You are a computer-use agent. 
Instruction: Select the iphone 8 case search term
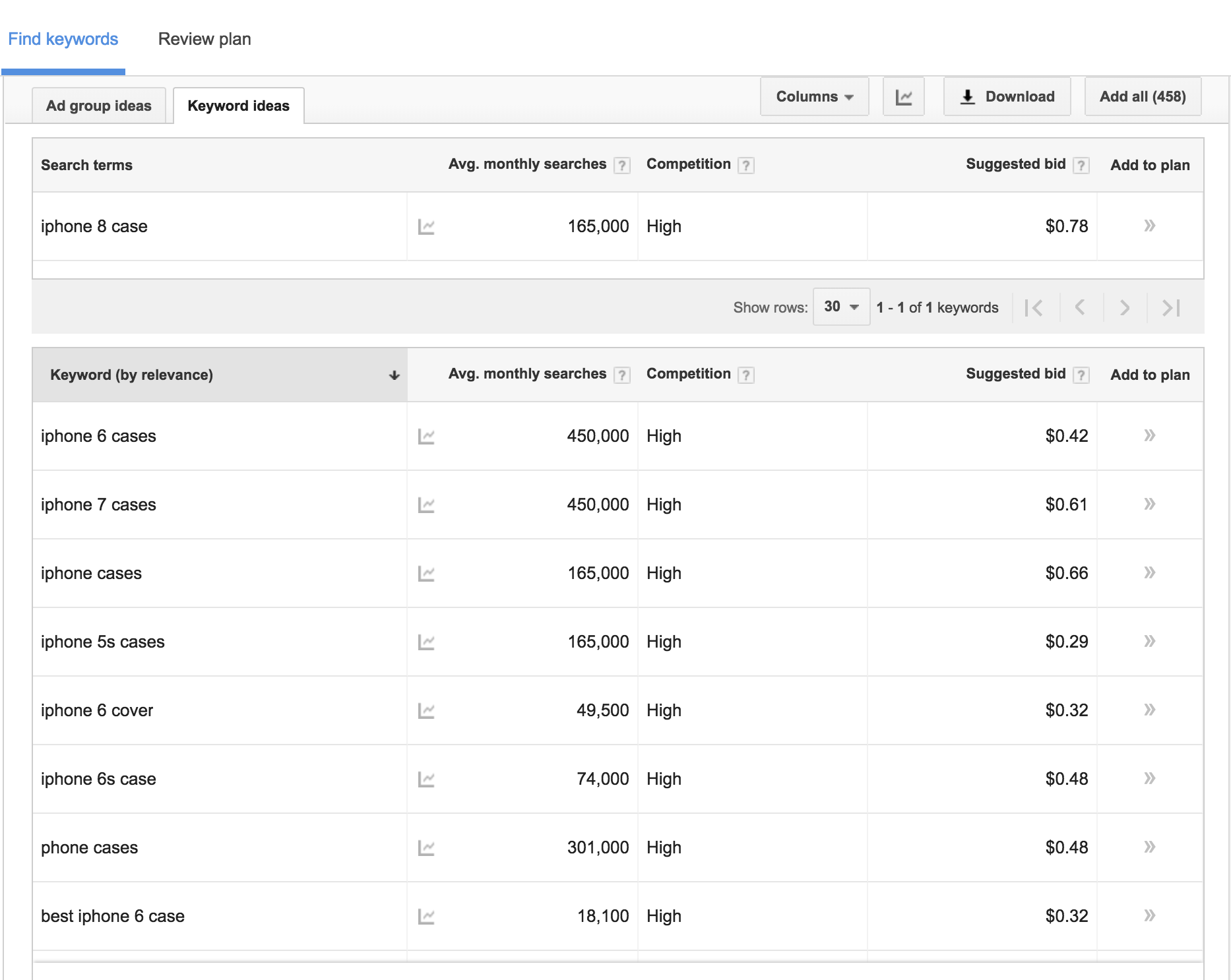point(94,227)
